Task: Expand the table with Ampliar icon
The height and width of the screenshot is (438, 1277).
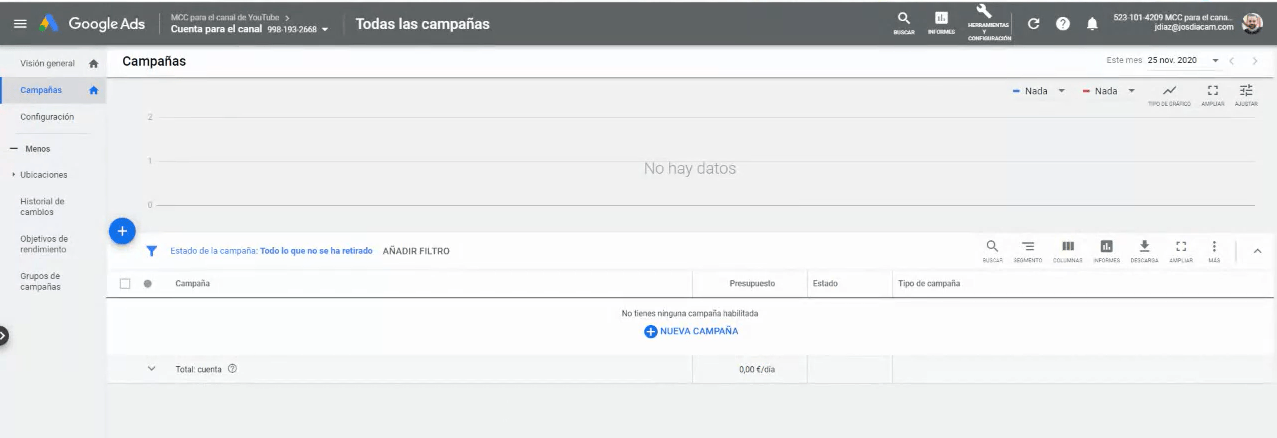Action: [1181, 250]
